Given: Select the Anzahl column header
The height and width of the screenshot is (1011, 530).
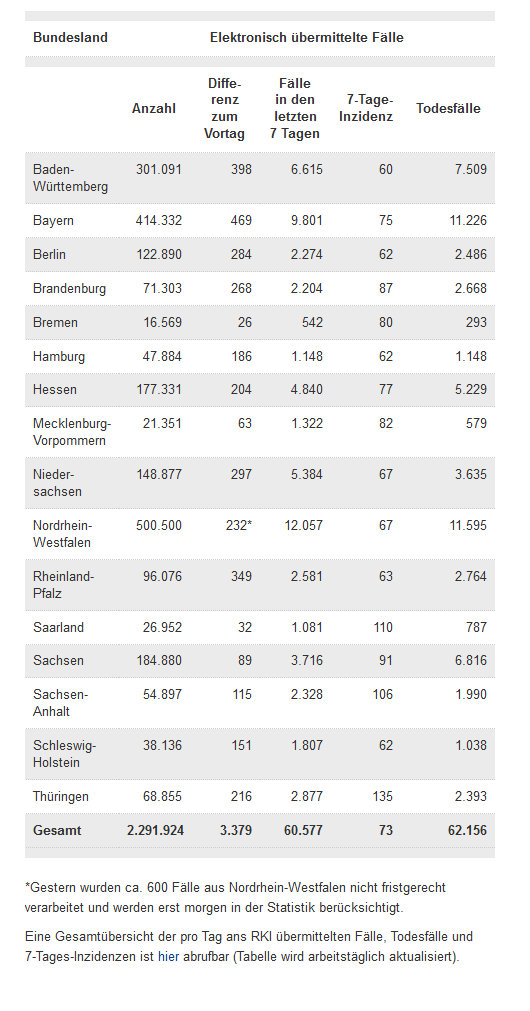Looking at the screenshot, I should 153,108.
